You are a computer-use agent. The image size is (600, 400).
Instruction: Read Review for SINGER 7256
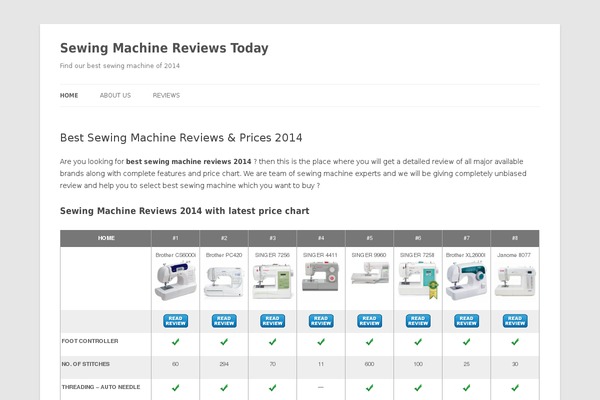click(272, 321)
